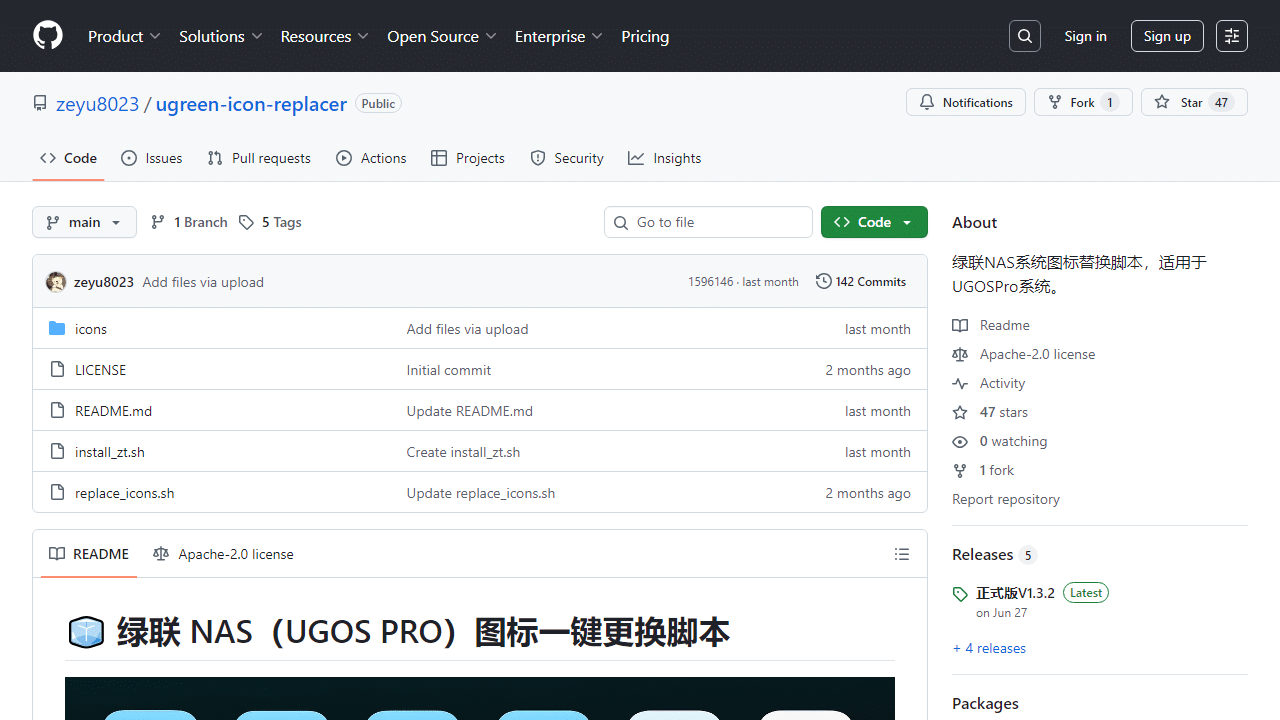
Task: Open the zeyu8023 owner link in breadcrumb
Action: coord(97,104)
